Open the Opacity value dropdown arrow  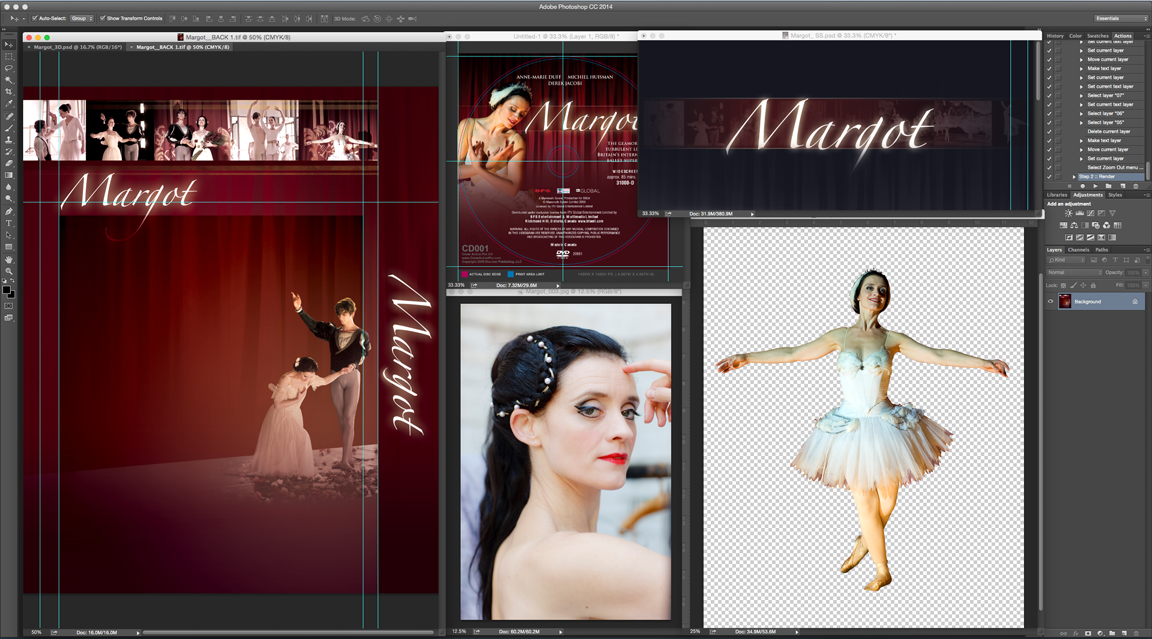[x=1145, y=272]
